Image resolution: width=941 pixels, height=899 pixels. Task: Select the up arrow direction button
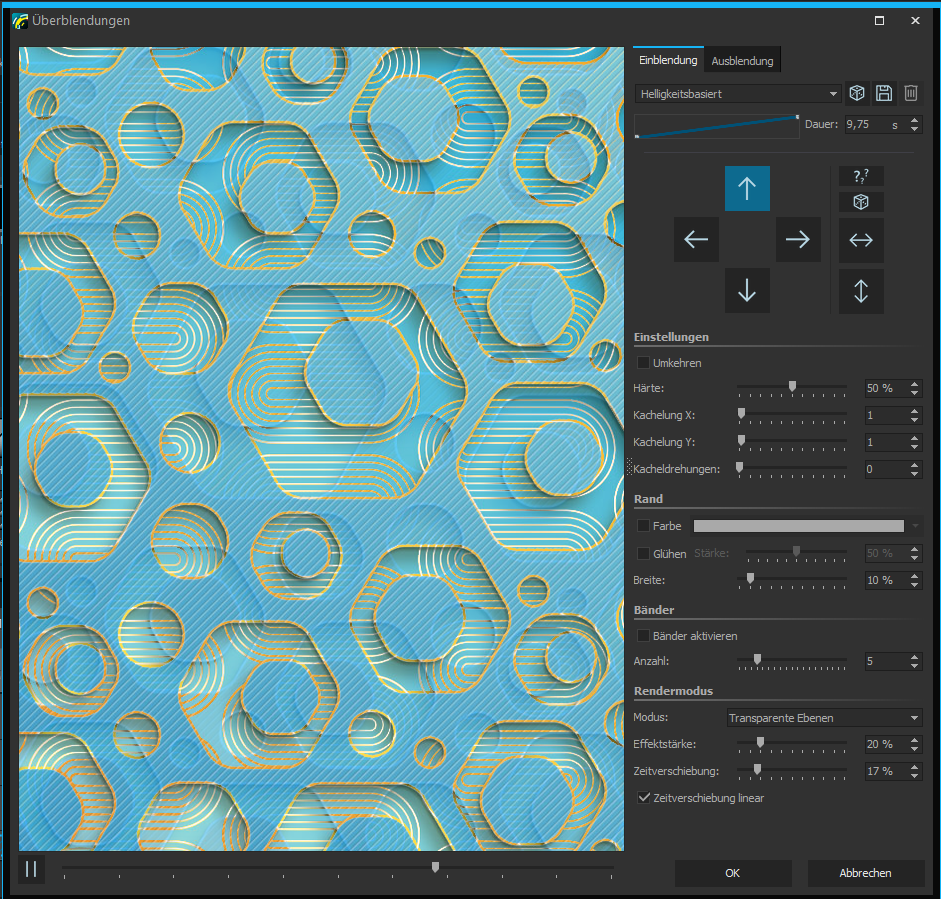pyautogui.click(x=747, y=188)
